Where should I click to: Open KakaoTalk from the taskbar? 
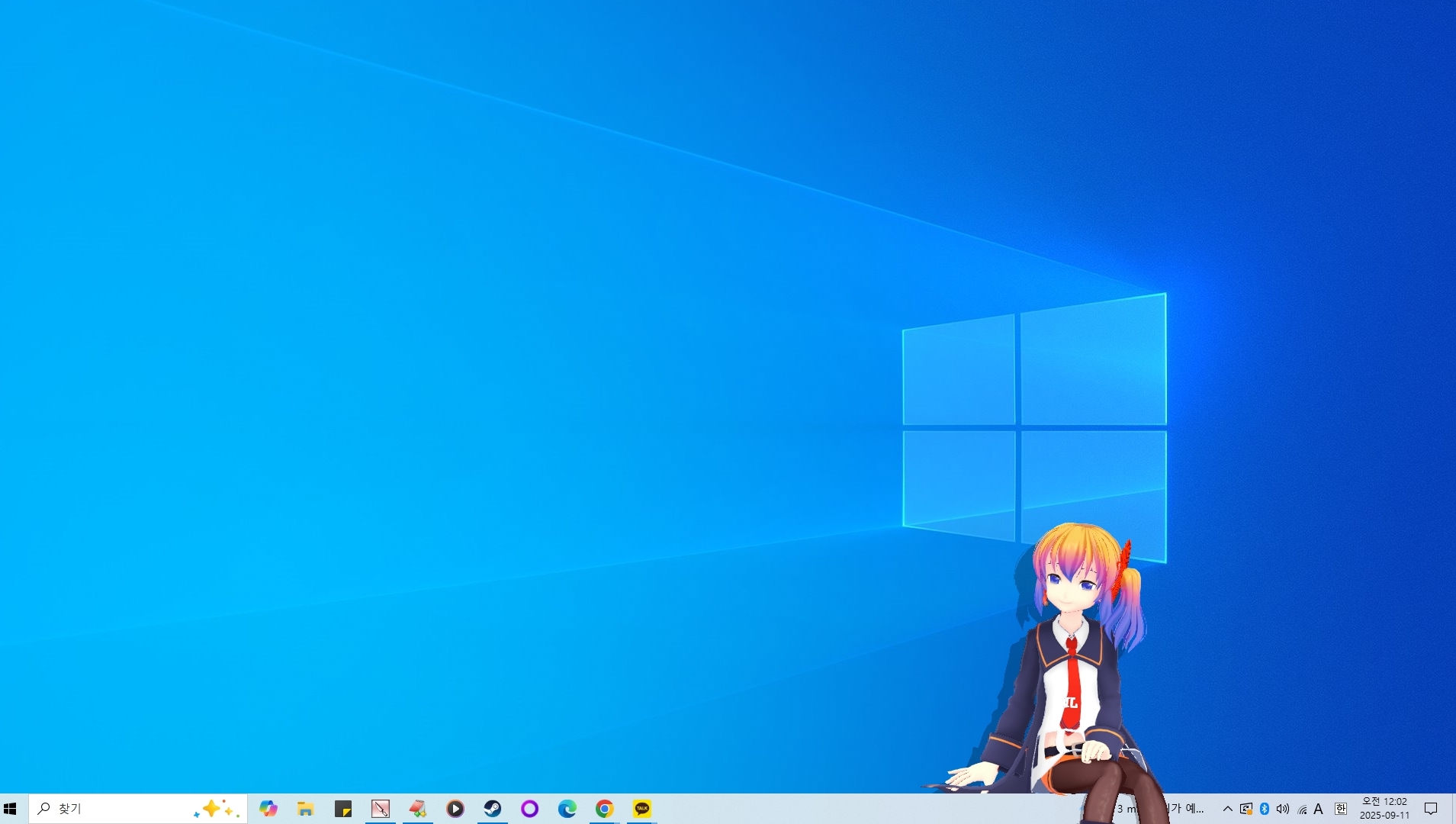pos(642,809)
